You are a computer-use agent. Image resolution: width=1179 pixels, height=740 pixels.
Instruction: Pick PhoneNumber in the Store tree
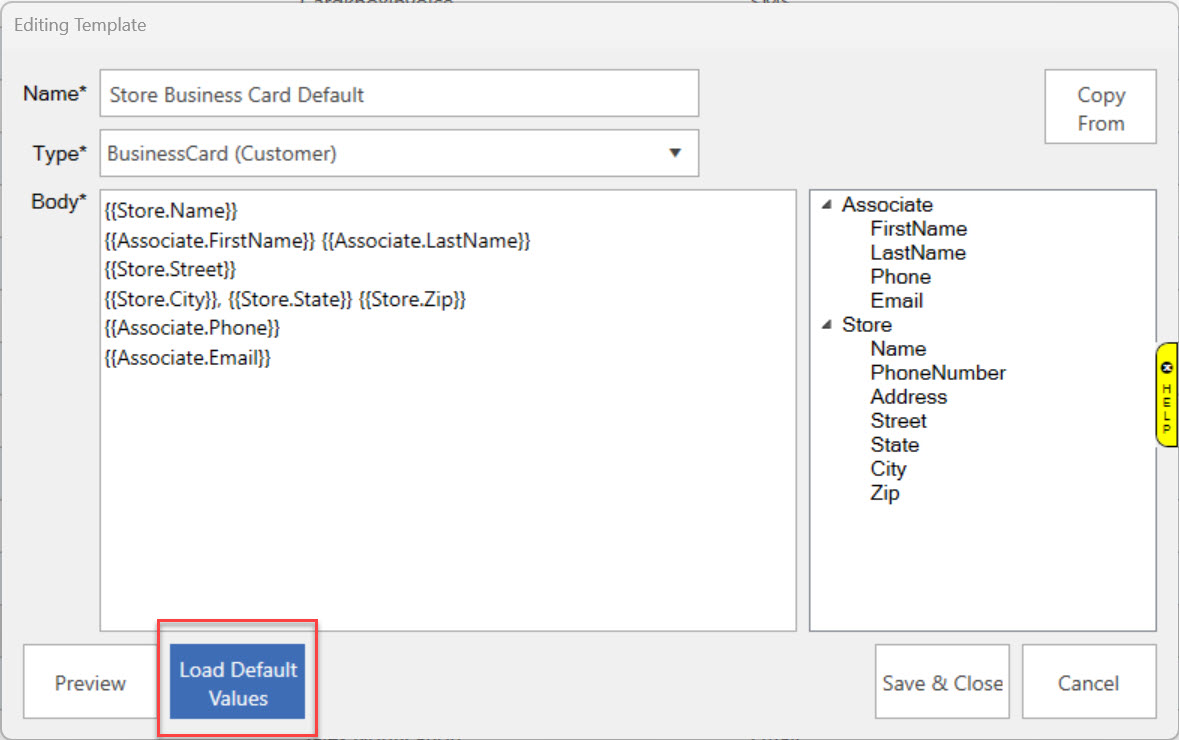(x=937, y=373)
